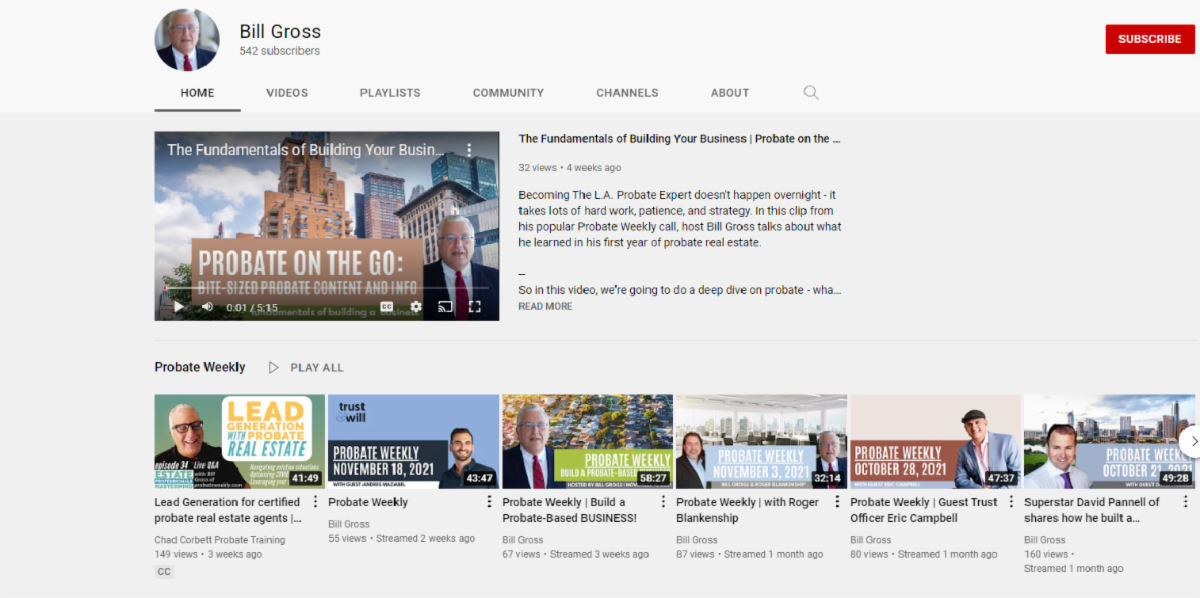
Task: Expand description with READ MORE
Action: tap(545, 306)
